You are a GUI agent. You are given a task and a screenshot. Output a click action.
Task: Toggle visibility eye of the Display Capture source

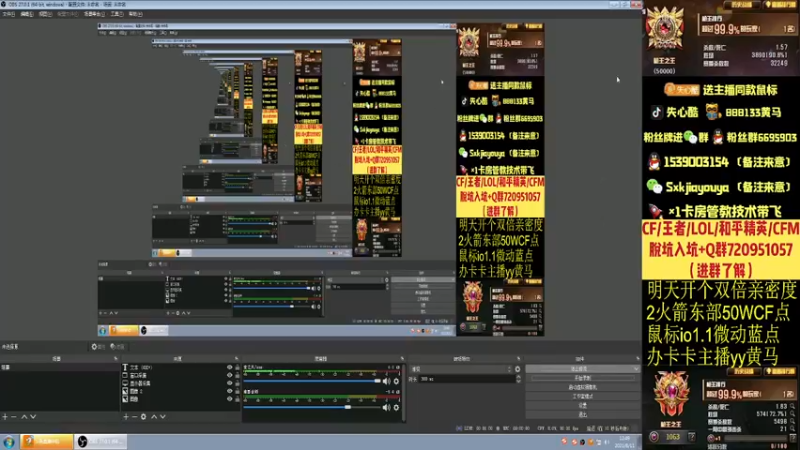(229, 383)
